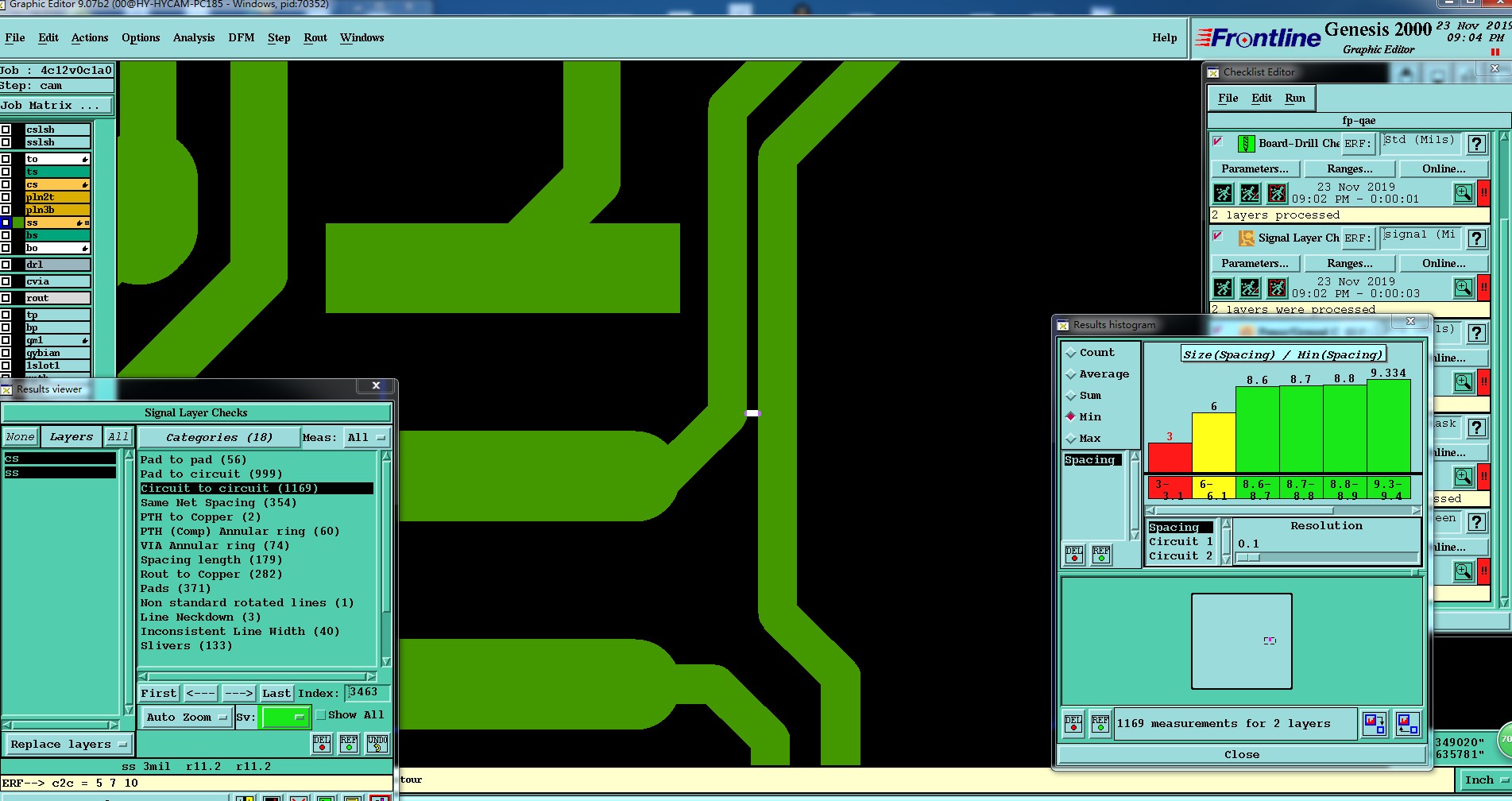The image size is (1512, 801).
Task: Open File menu in Graphic Editor
Action: click(x=15, y=37)
